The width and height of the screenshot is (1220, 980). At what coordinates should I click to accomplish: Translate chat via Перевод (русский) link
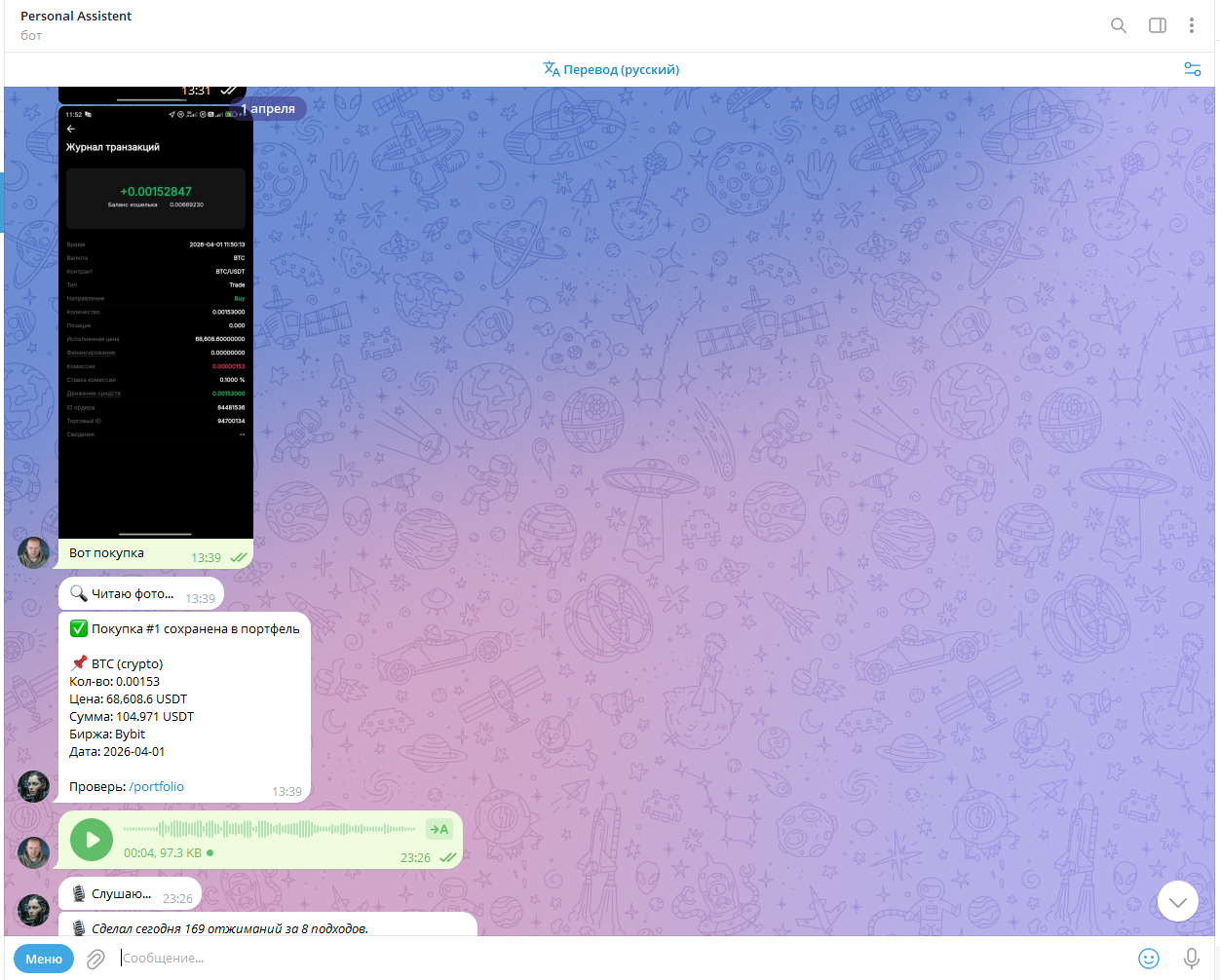611,69
